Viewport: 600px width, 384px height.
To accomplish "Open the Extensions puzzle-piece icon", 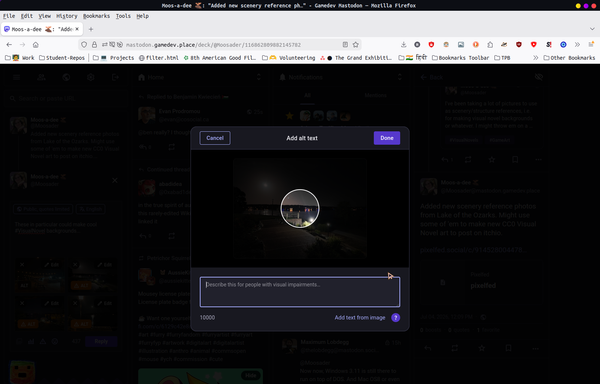I will point(490,45).
